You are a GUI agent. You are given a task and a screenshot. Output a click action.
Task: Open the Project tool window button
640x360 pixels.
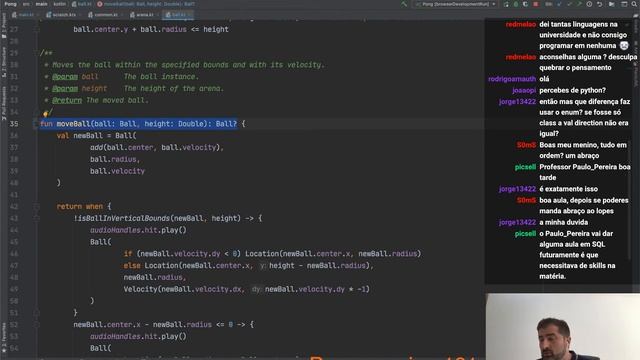[x=4, y=25]
